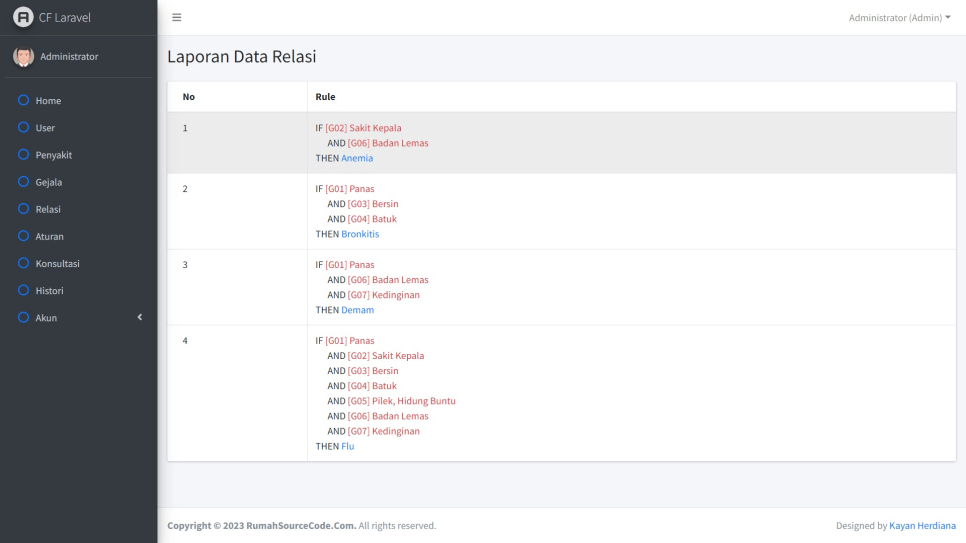This screenshot has height=543, width=966.
Task: Click Anemia in rule 1
Action: pos(357,158)
